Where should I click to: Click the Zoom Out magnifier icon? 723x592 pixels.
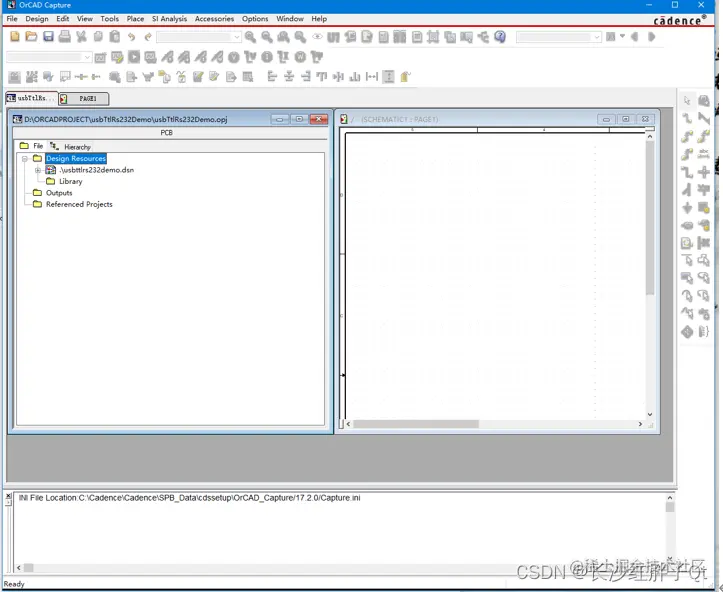click(267, 36)
